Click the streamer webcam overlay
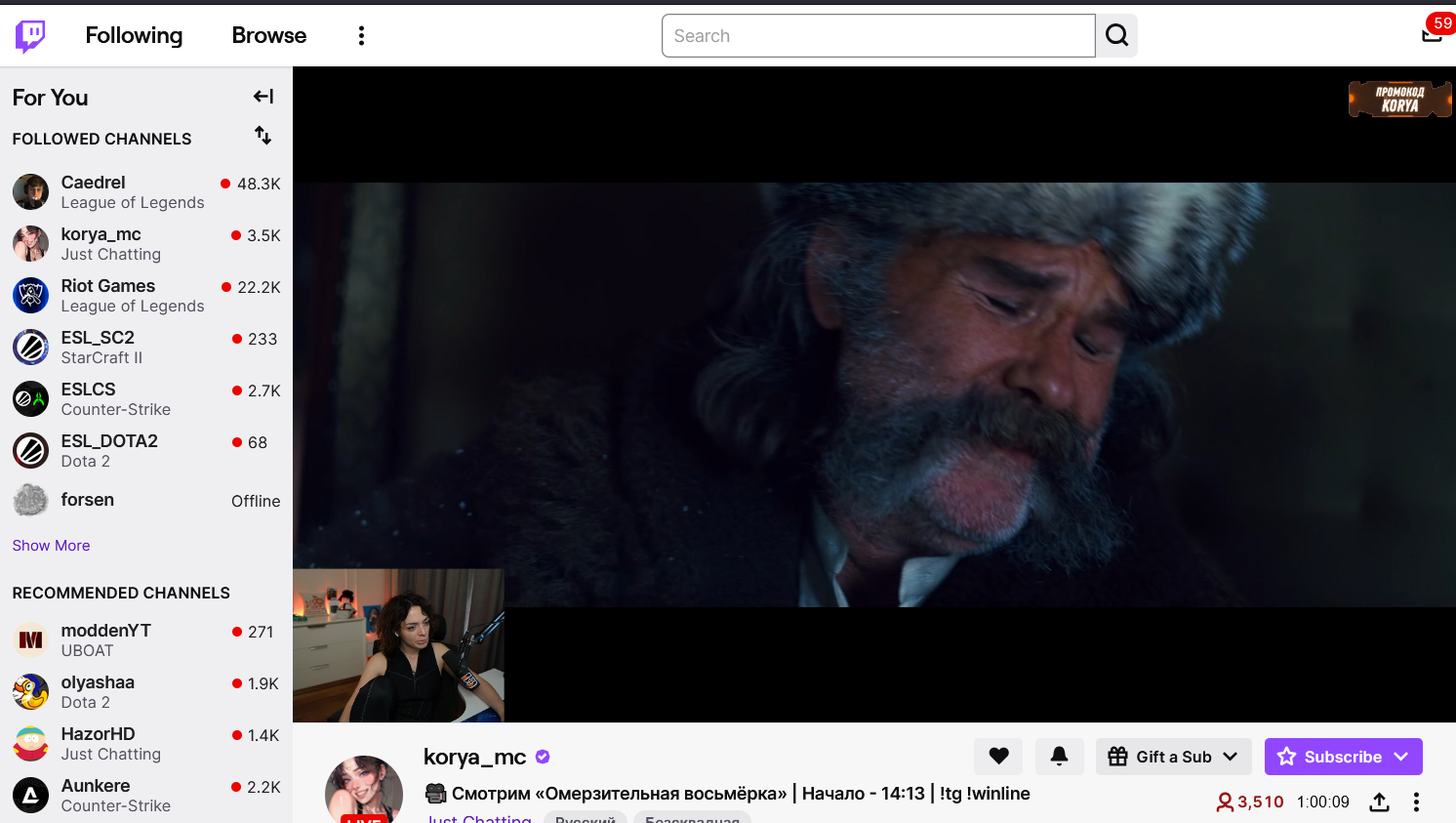The image size is (1456, 823). (x=398, y=645)
